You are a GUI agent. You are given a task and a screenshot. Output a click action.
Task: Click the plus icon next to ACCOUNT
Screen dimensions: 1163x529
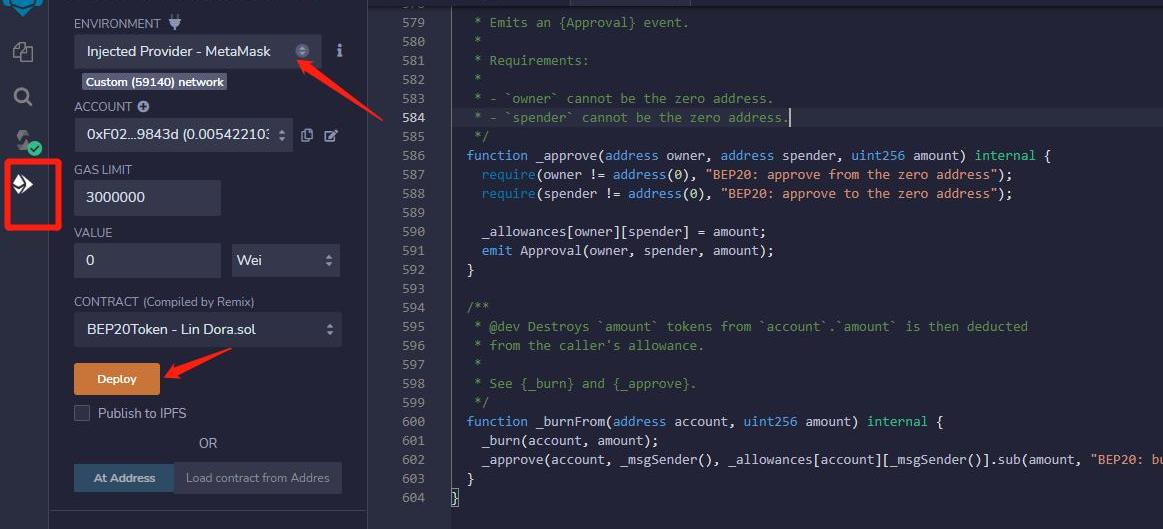(143, 107)
